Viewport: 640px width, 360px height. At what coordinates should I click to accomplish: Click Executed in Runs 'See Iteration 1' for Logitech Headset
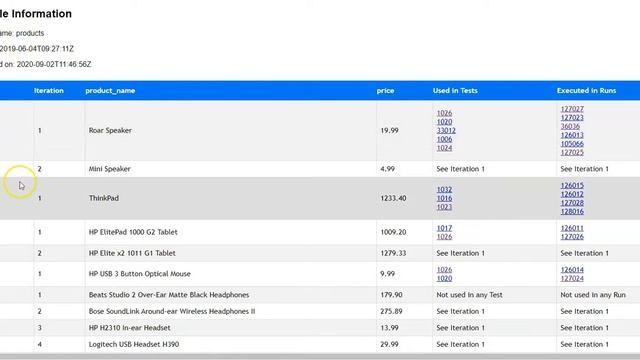598,344
